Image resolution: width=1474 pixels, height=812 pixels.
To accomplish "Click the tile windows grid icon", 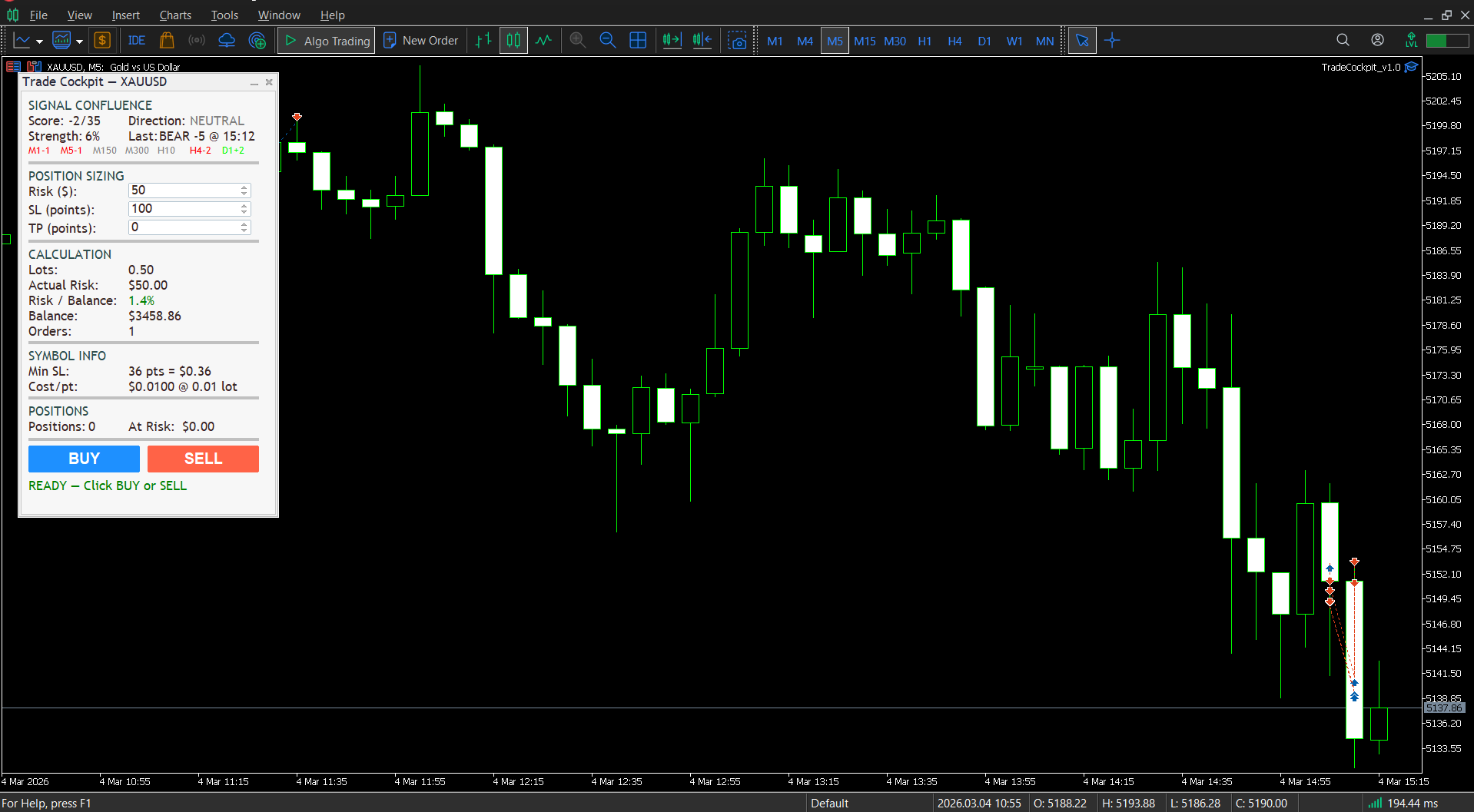I will coord(637,41).
